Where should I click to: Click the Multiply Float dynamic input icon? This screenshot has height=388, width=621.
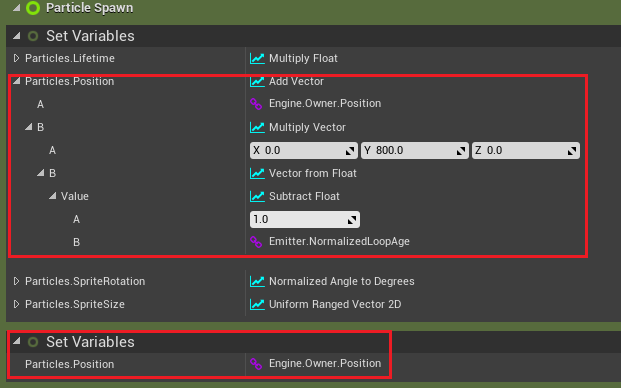pyautogui.click(x=257, y=59)
